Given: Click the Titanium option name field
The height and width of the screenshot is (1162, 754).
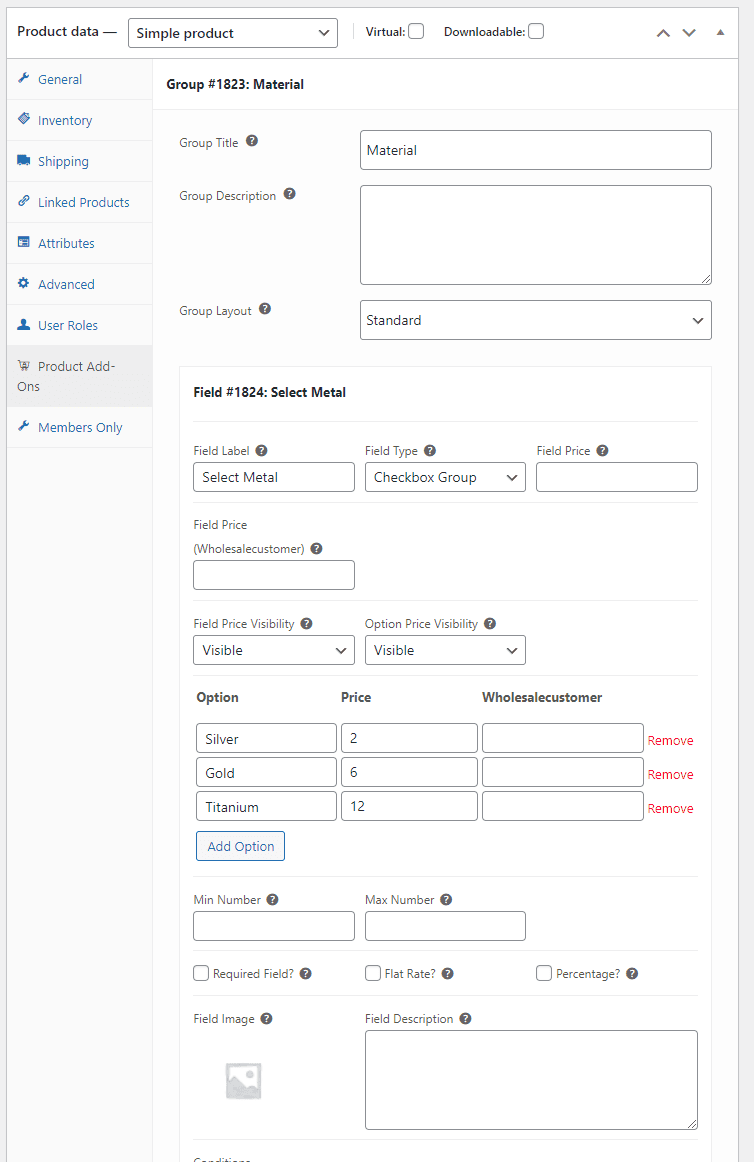Looking at the screenshot, I should [x=266, y=806].
